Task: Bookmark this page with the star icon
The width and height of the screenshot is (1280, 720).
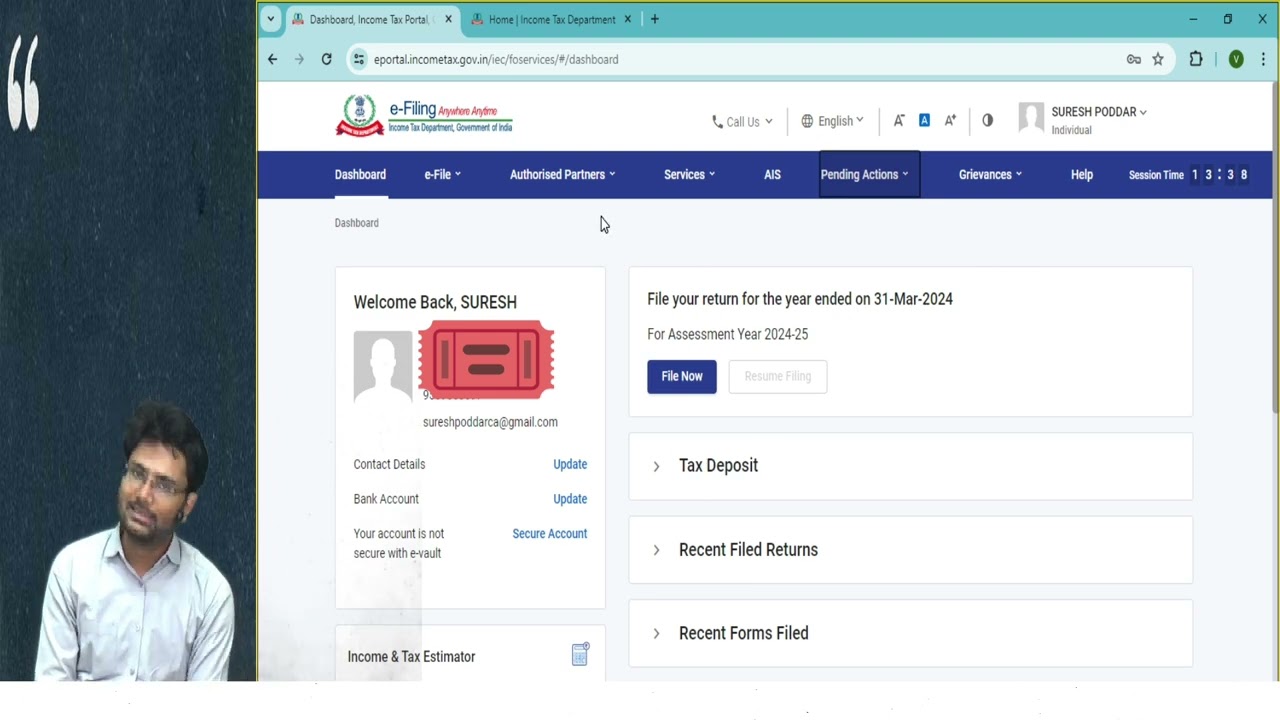Action: tap(1158, 59)
